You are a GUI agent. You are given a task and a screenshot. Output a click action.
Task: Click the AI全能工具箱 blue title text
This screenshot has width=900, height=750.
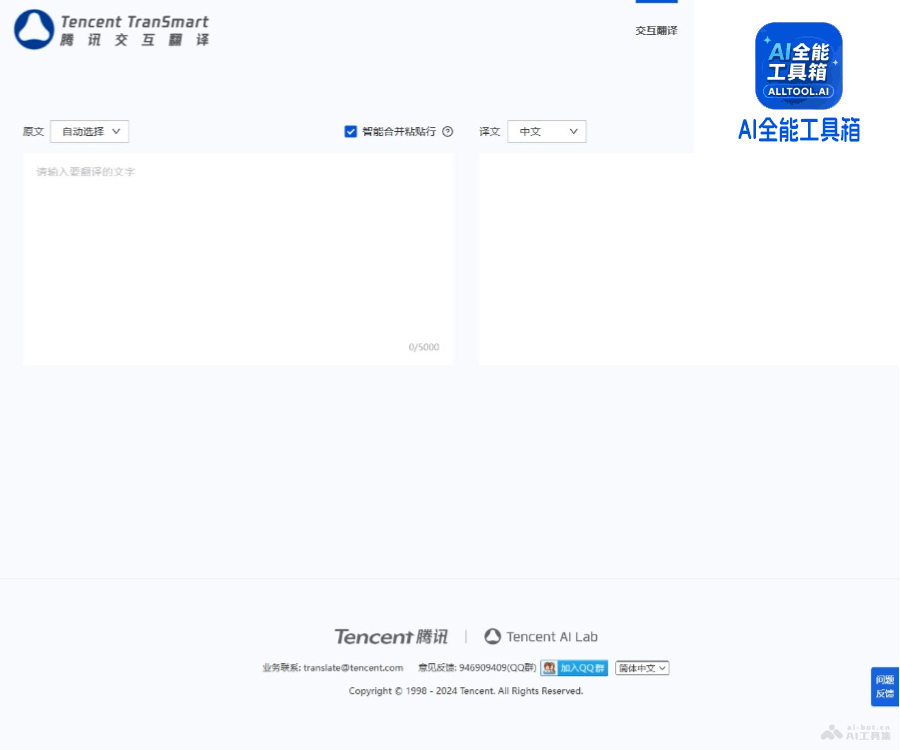798,130
